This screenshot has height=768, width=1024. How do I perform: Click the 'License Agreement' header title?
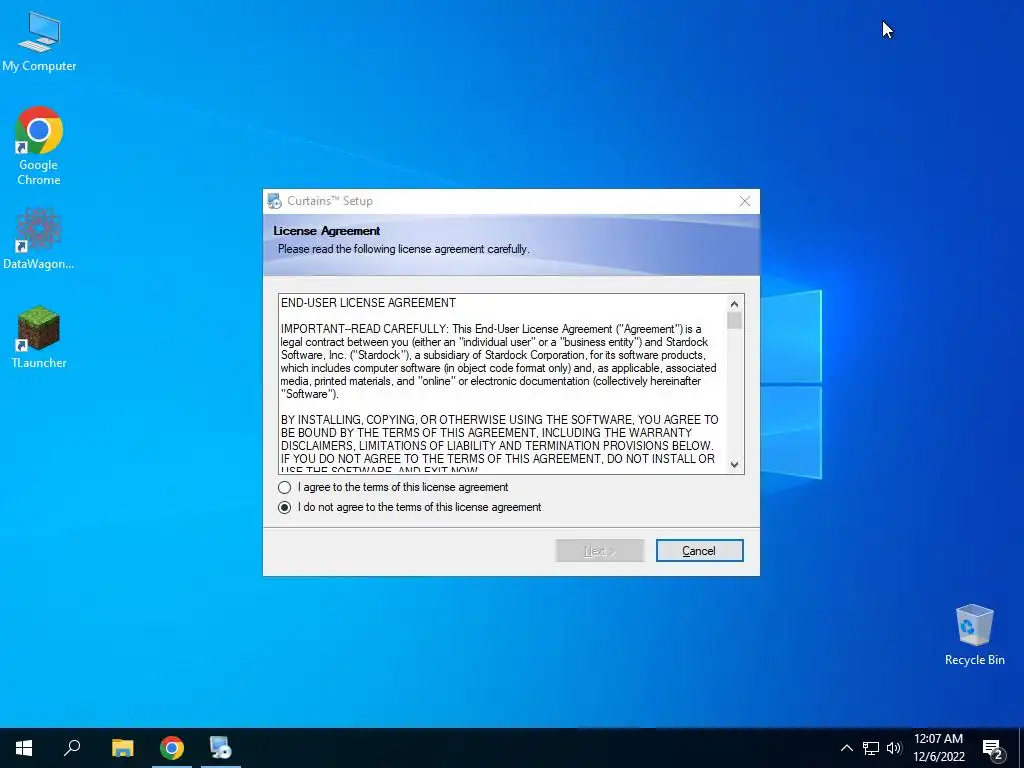[x=327, y=231]
